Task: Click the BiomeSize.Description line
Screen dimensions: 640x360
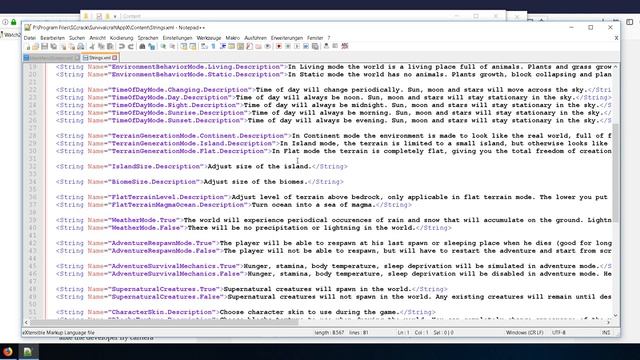Action: point(200,182)
